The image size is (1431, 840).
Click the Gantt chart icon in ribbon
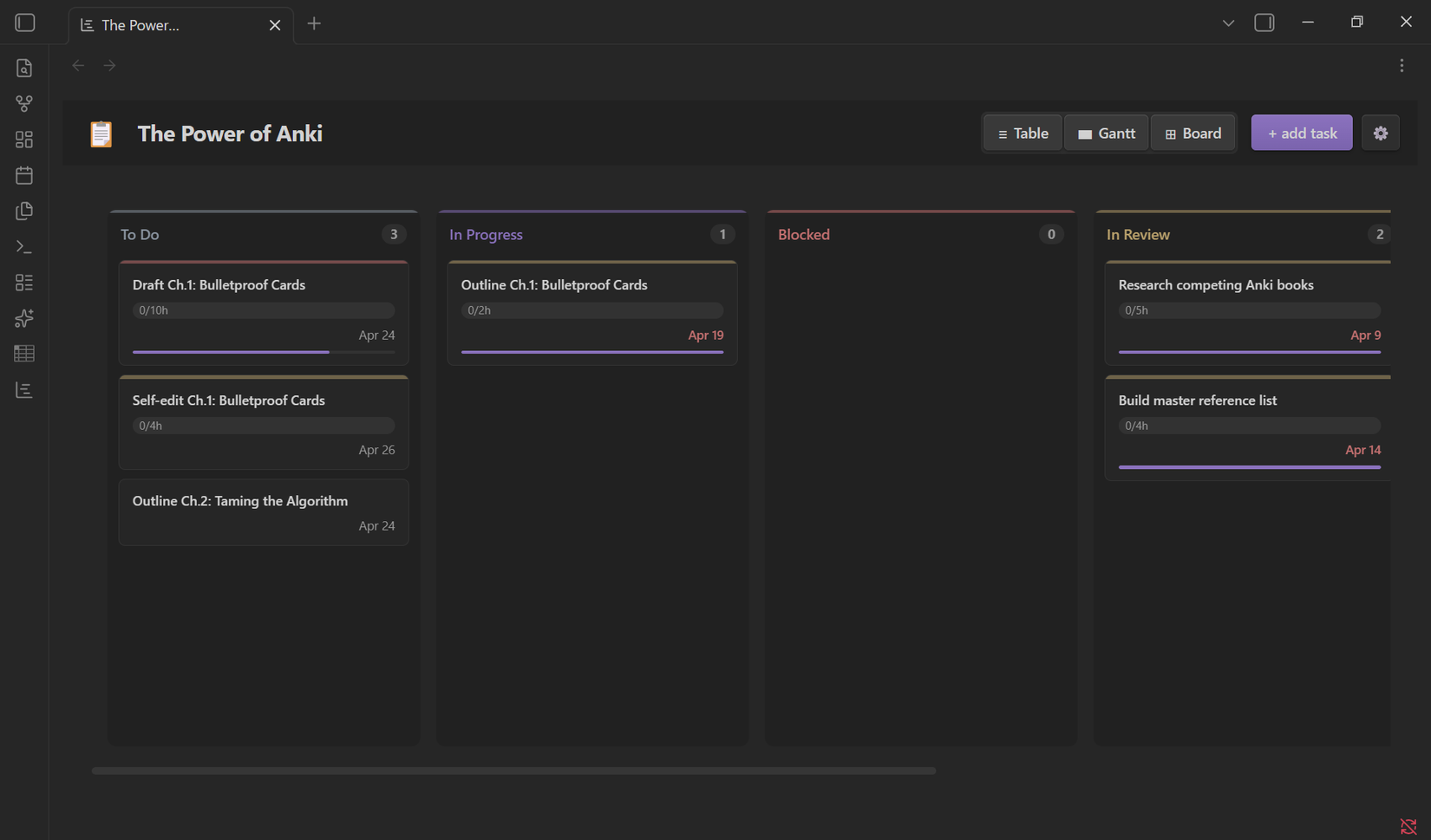point(24,390)
